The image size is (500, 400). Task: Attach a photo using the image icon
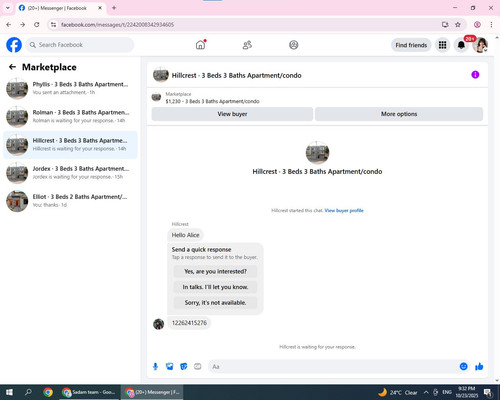[170, 367]
